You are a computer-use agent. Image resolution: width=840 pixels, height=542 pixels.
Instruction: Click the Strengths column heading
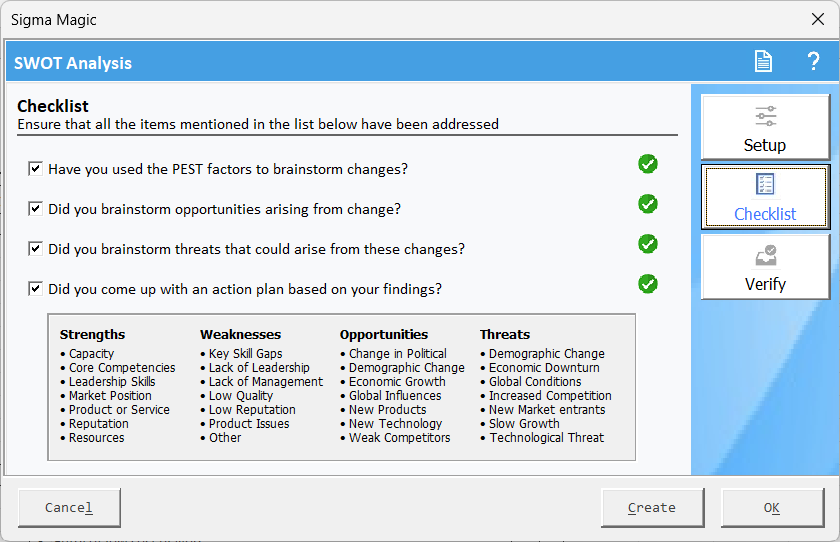pyautogui.click(x=92, y=334)
